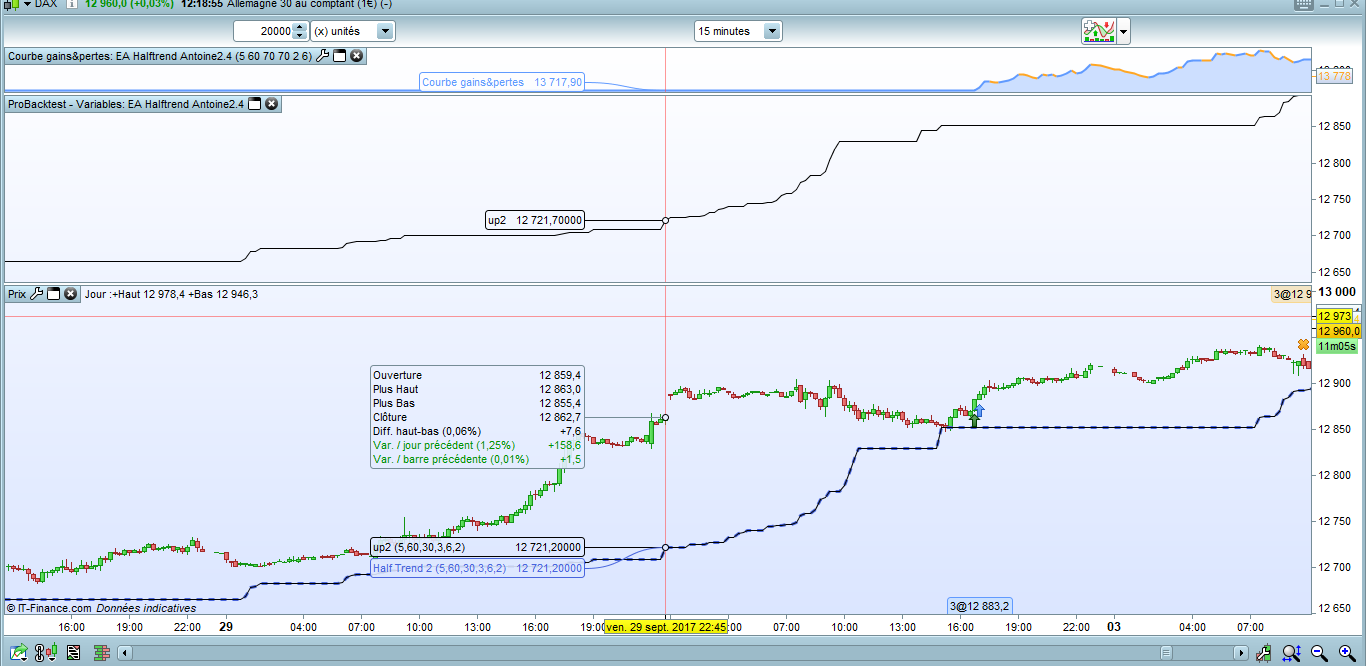Expand the DAX instrument dropdown arrow
This screenshot has height=666, width=1366.
(28, 4)
